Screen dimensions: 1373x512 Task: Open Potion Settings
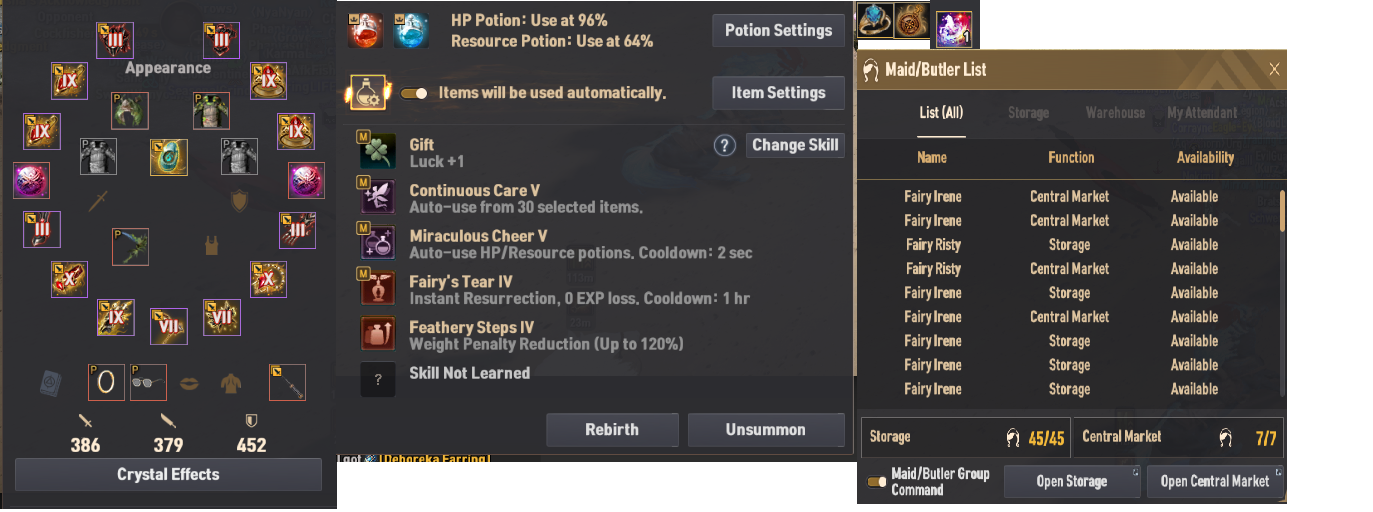(778, 30)
